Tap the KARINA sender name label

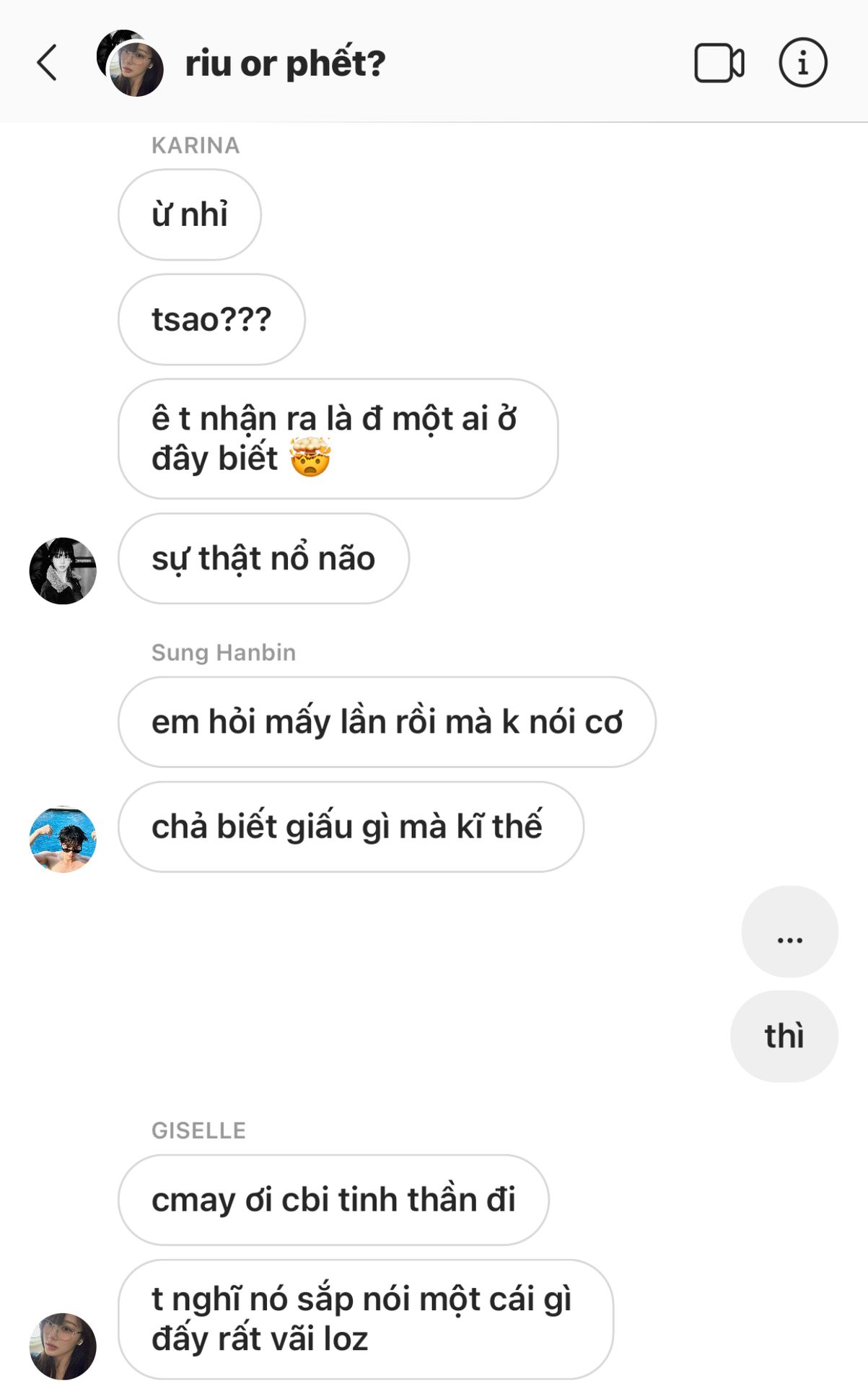point(195,146)
